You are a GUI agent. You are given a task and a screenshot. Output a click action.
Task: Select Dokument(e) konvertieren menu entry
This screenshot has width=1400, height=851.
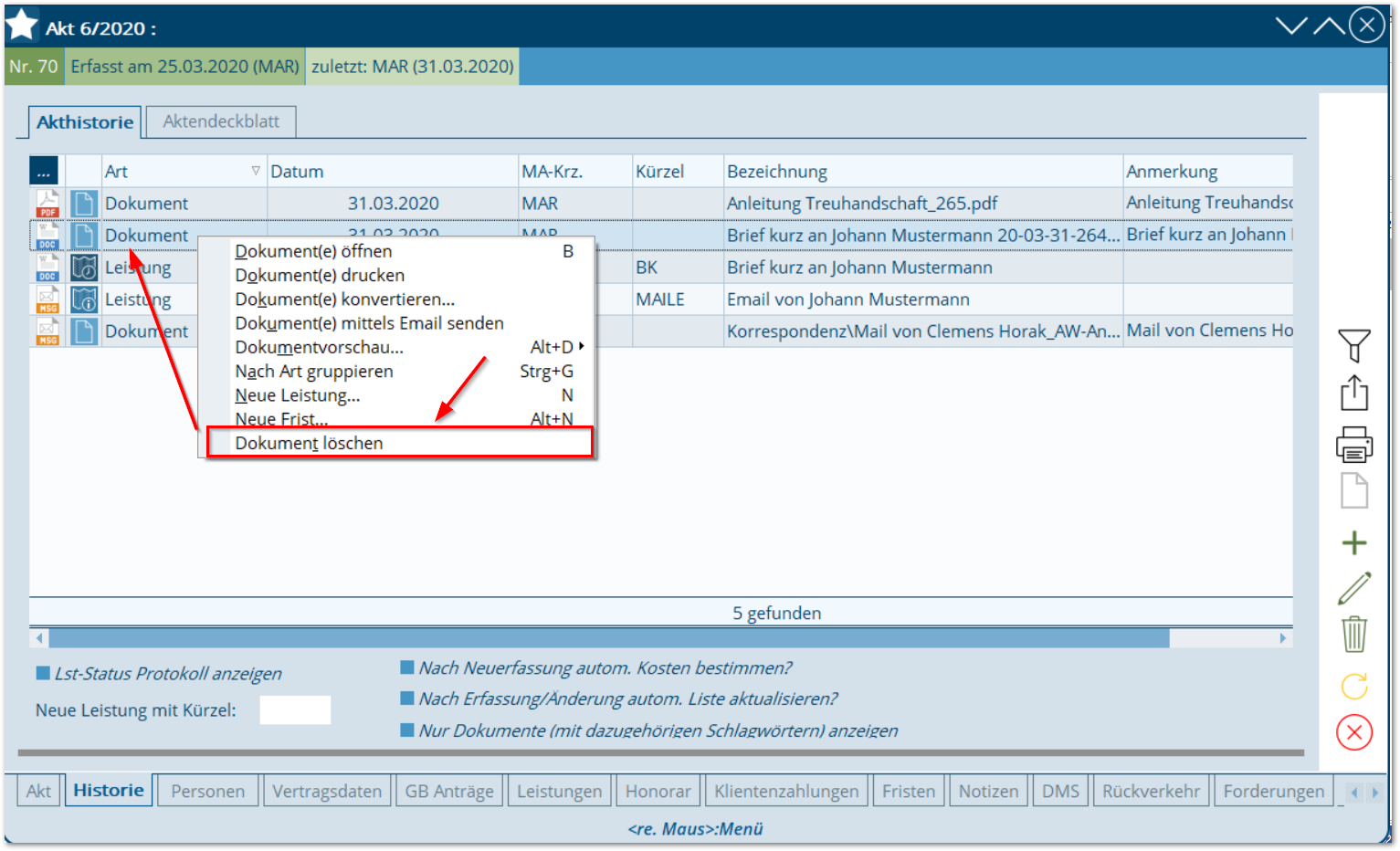398,299
